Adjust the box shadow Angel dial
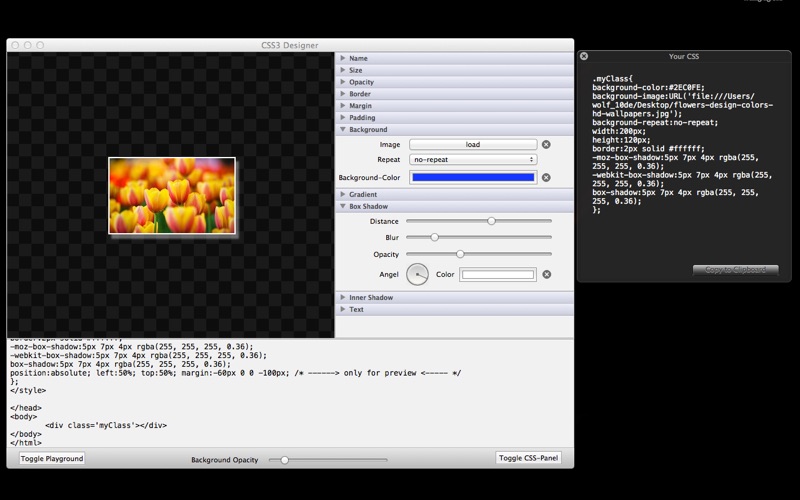The image size is (800, 500). pos(417,274)
